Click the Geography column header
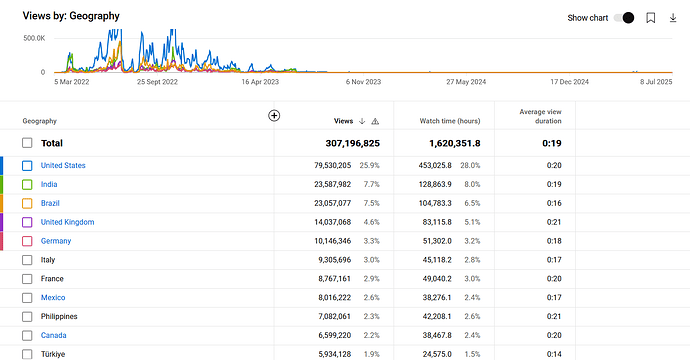The image size is (690, 360). [40, 121]
